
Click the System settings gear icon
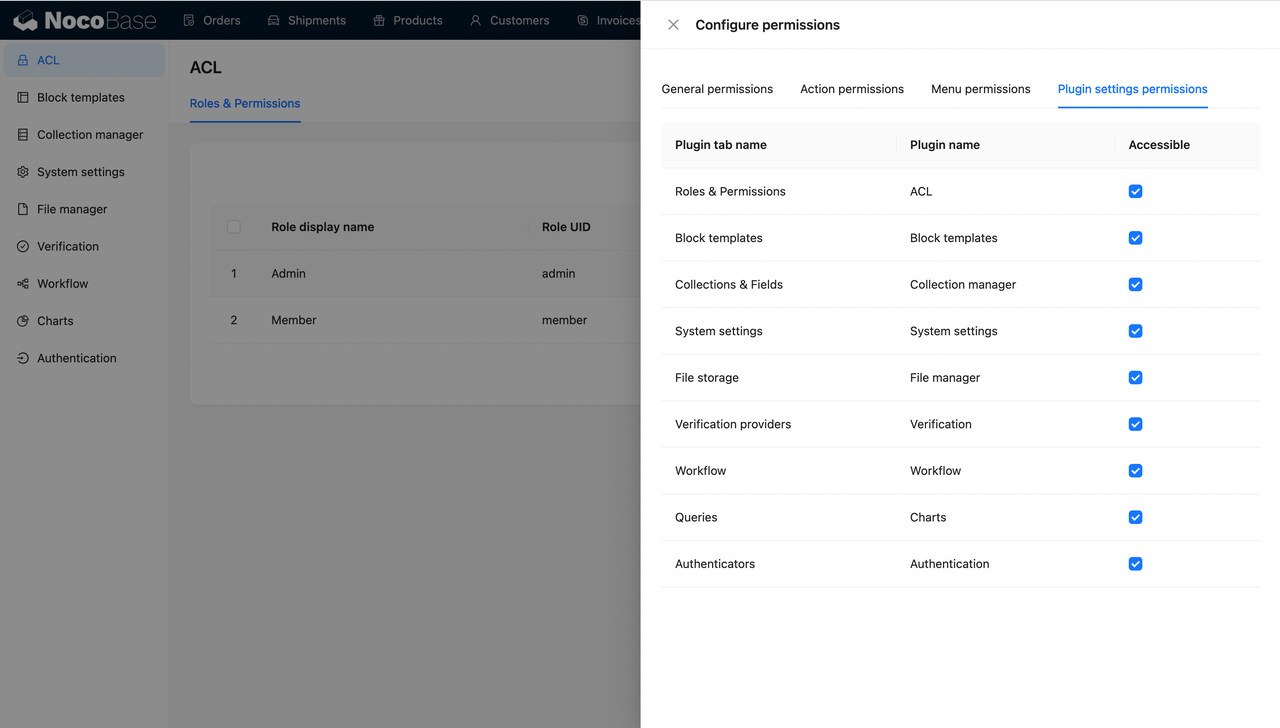pos(23,172)
